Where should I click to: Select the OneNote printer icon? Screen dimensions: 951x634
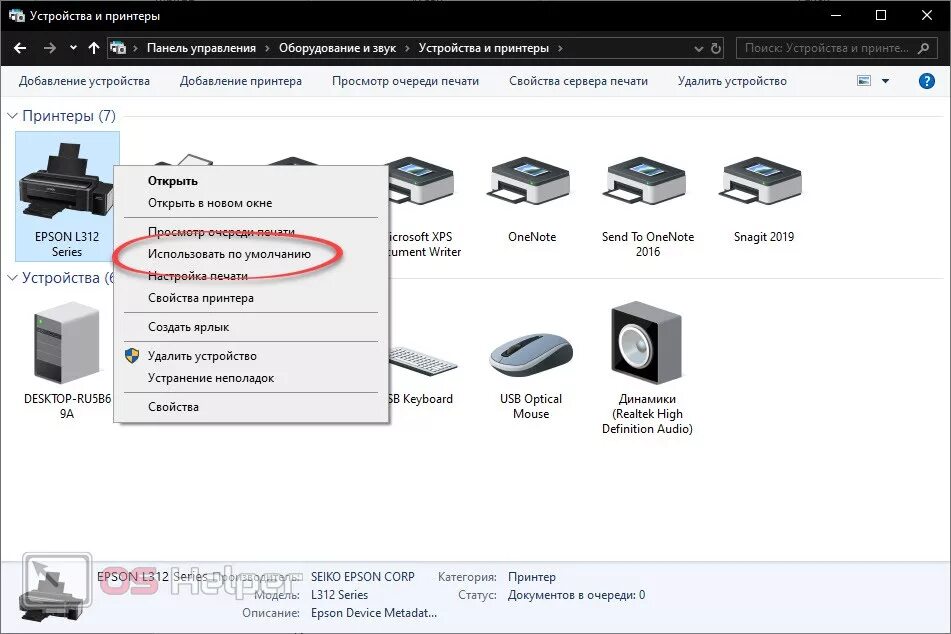pos(531,180)
